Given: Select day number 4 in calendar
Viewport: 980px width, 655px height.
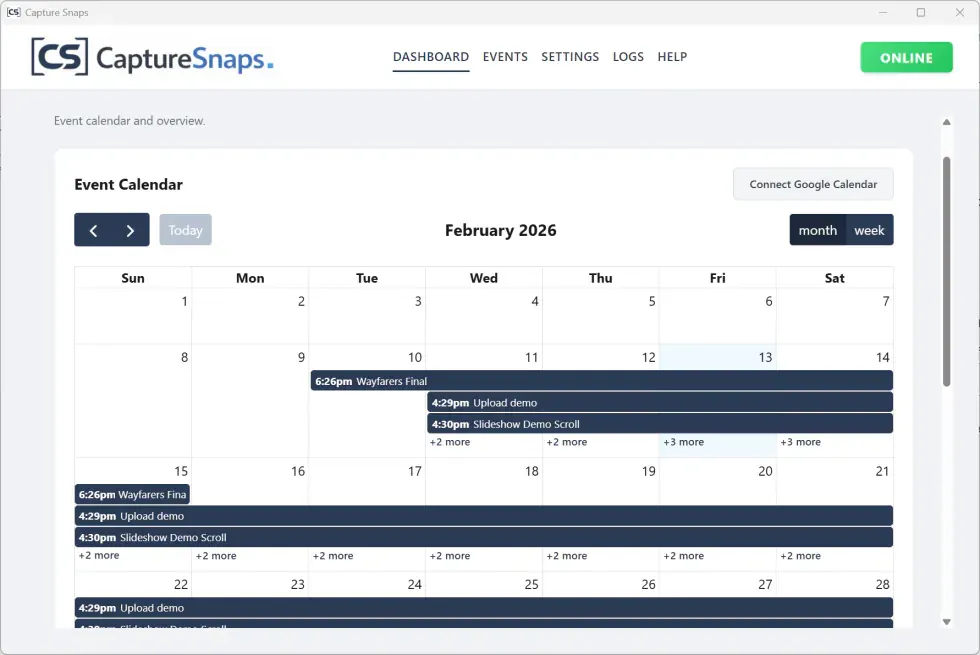Looking at the screenshot, I should (x=535, y=301).
